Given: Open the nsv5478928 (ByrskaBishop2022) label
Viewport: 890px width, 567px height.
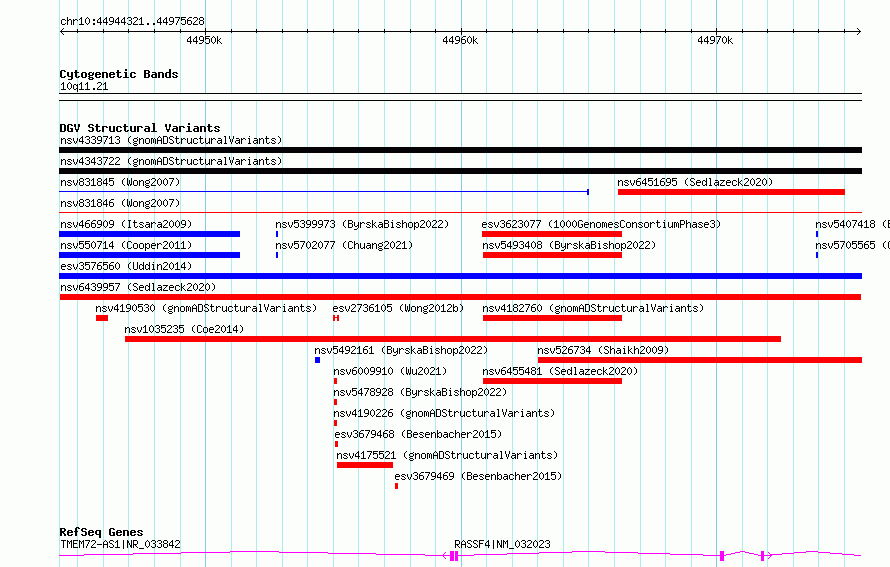Looking at the screenshot, I should pyautogui.click(x=420, y=392).
